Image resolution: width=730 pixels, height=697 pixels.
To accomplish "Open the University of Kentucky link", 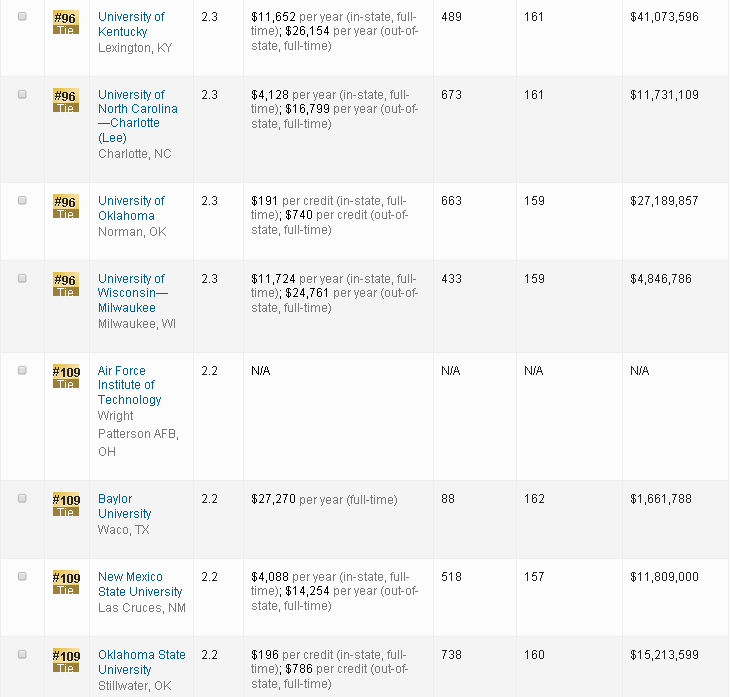I will point(131,24).
